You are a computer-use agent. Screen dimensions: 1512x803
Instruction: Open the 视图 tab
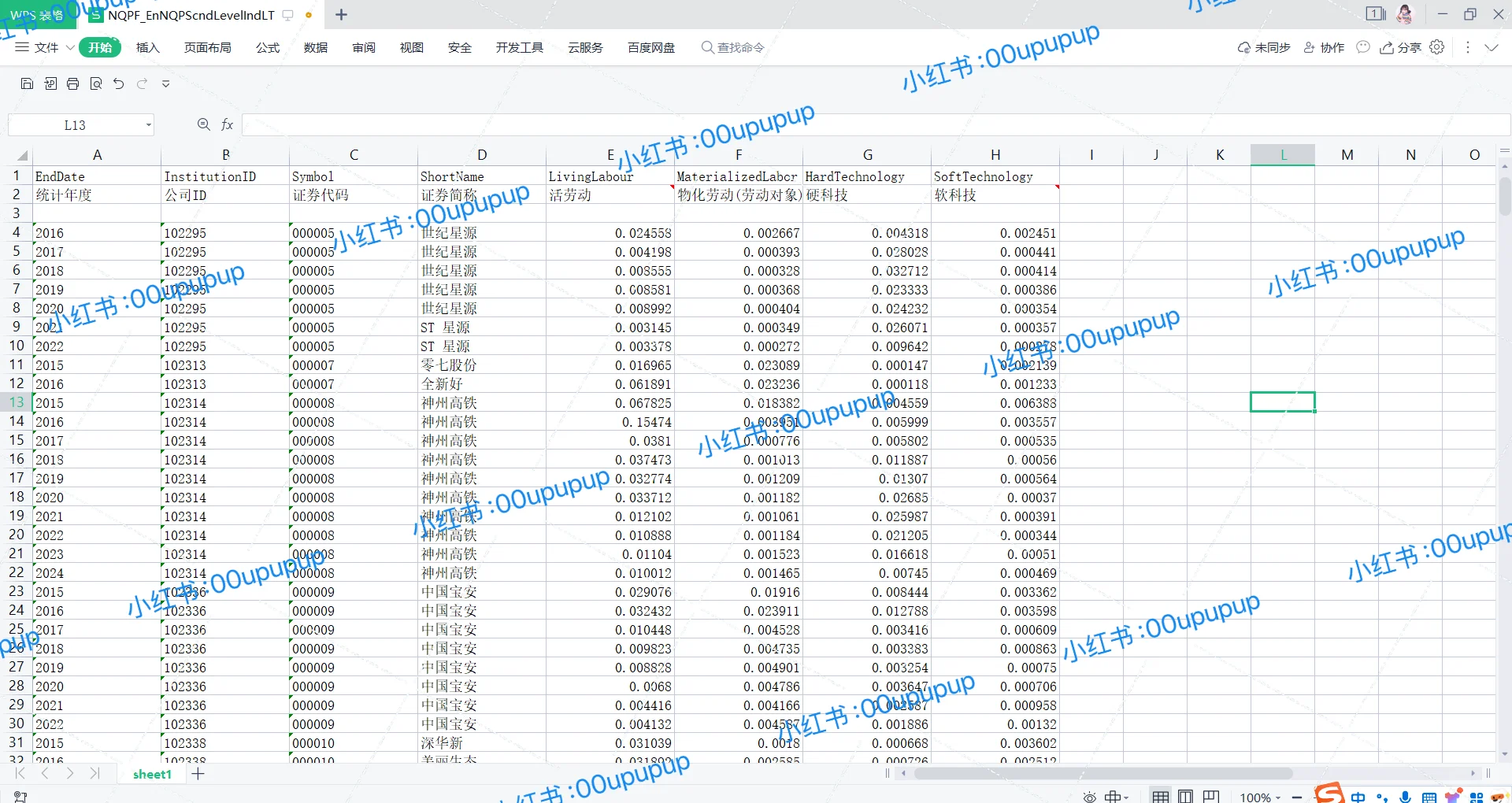(412, 47)
